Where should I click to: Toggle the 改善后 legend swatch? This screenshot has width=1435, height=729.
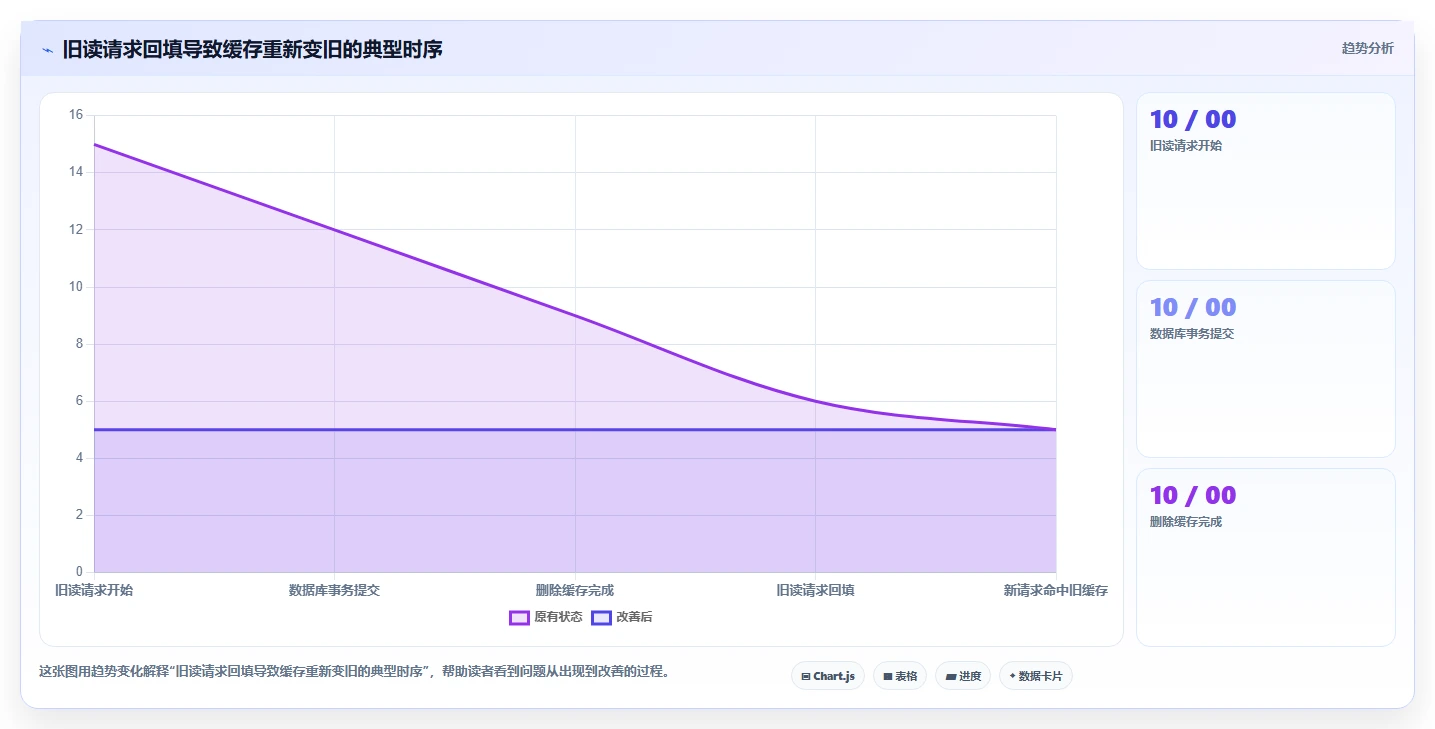point(601,617)
